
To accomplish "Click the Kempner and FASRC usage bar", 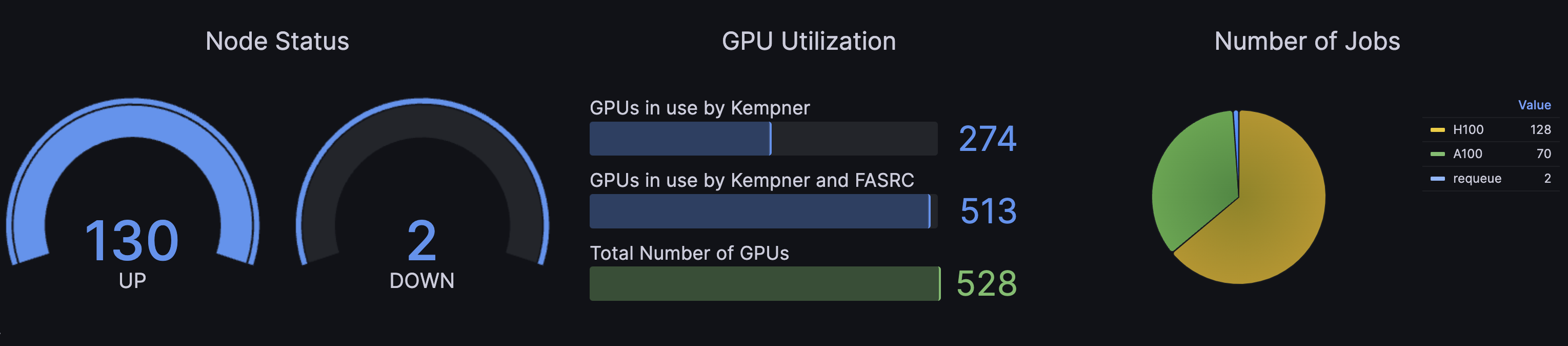I will coord(763,212).
